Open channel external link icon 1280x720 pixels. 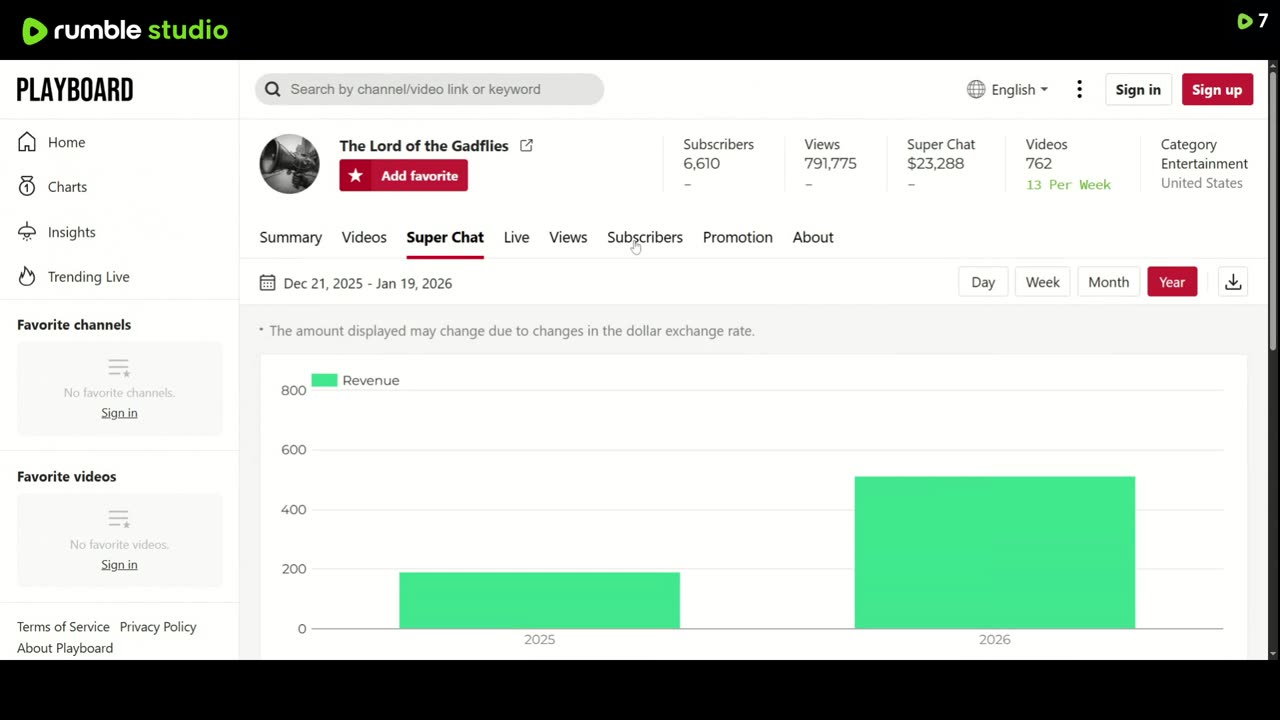(x=526, y=146)
